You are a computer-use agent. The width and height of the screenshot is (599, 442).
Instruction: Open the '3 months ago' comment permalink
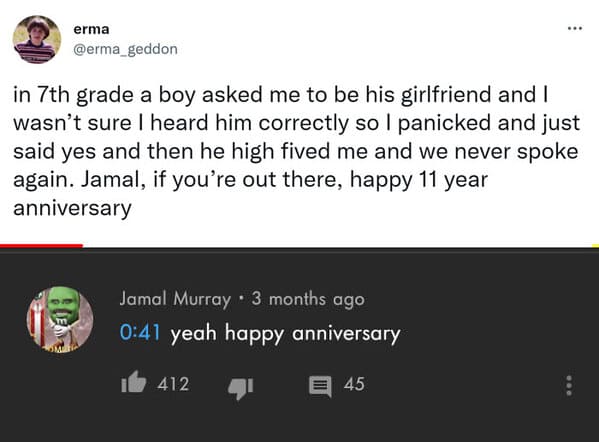click(x=308, y=299)
